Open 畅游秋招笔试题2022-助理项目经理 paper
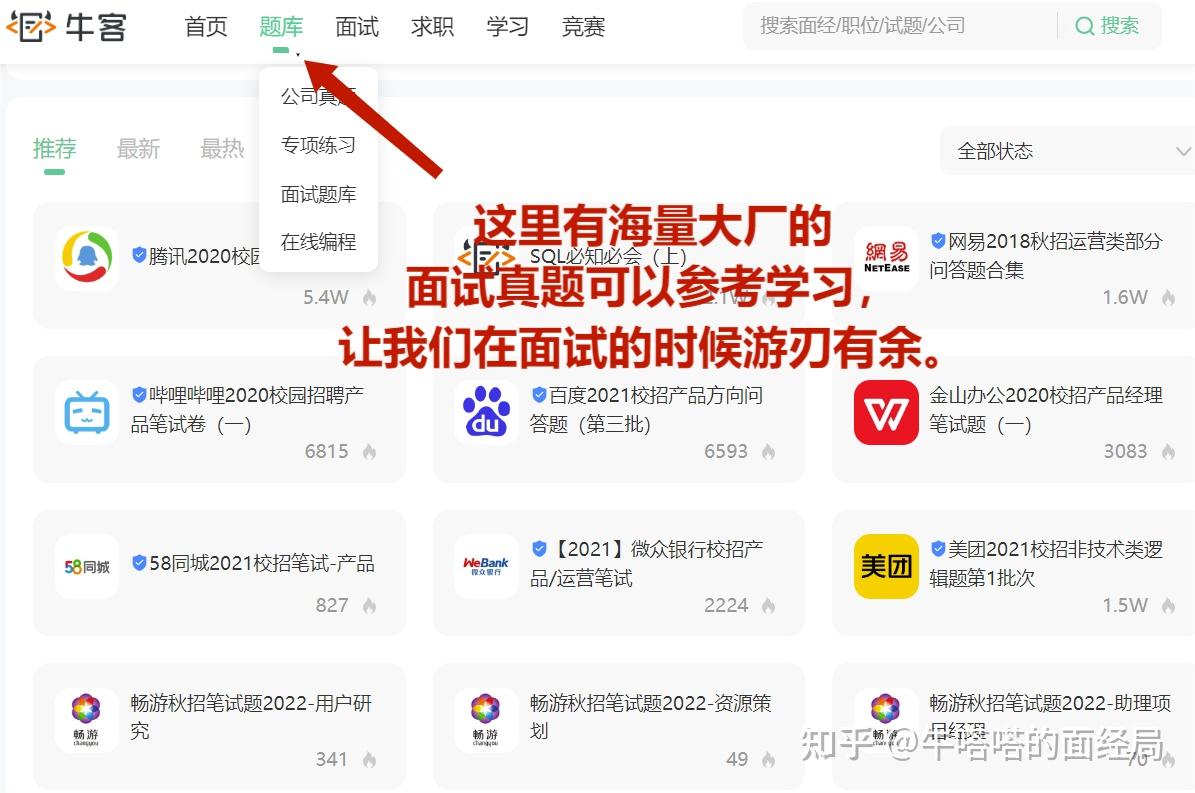The height and width of the screenshot is (793, 1195). pos(1050,716)
